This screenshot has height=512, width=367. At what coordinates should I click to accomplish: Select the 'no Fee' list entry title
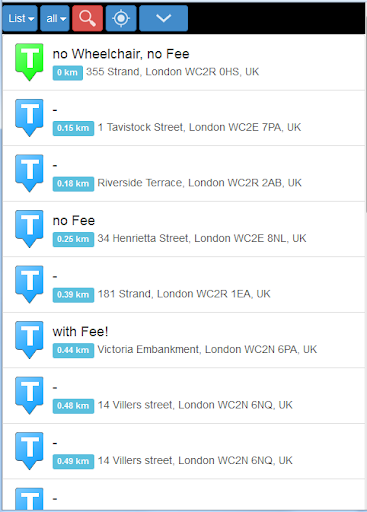pos(74,221)
